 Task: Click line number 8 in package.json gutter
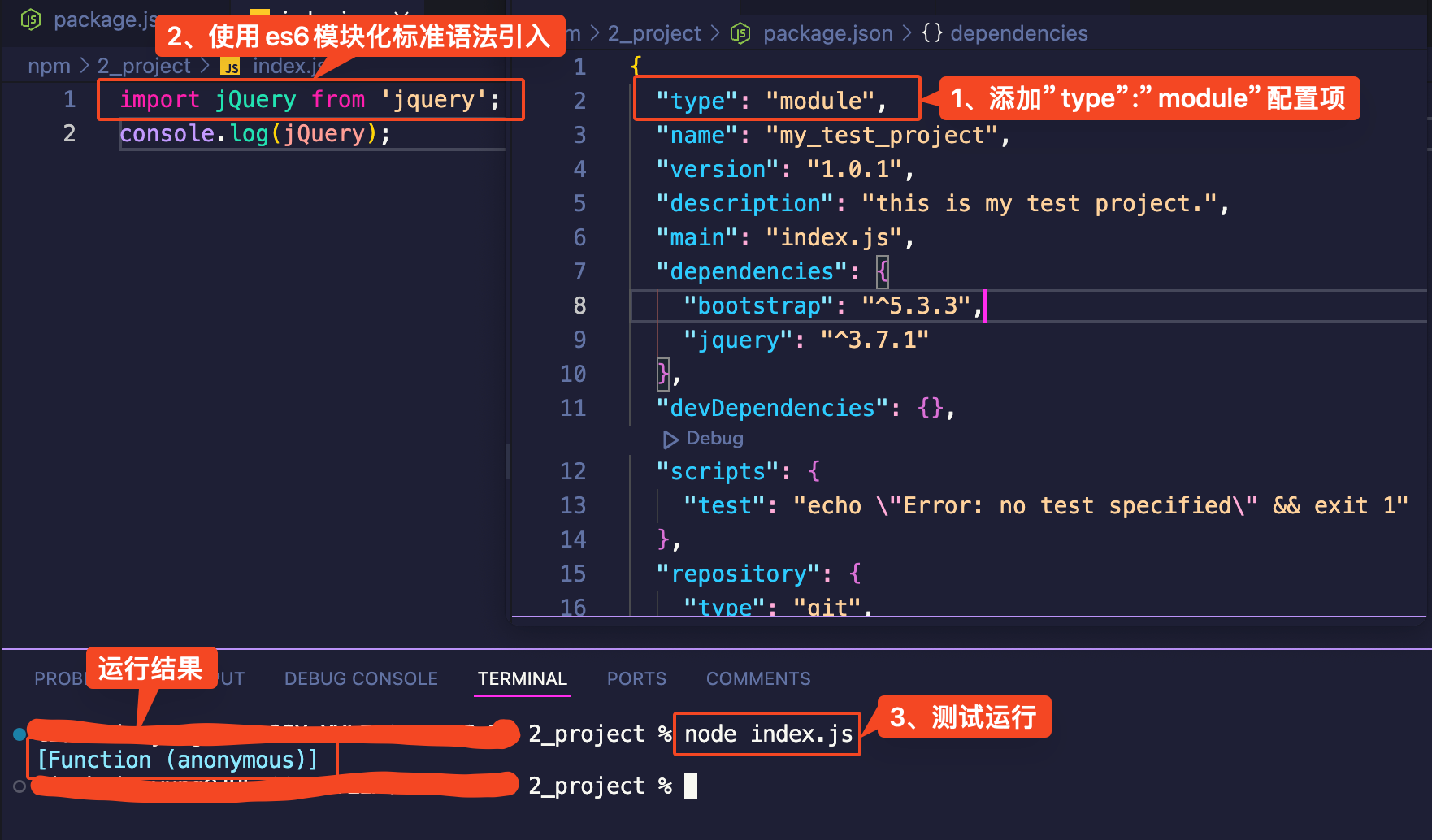click(x=579, y=305)
